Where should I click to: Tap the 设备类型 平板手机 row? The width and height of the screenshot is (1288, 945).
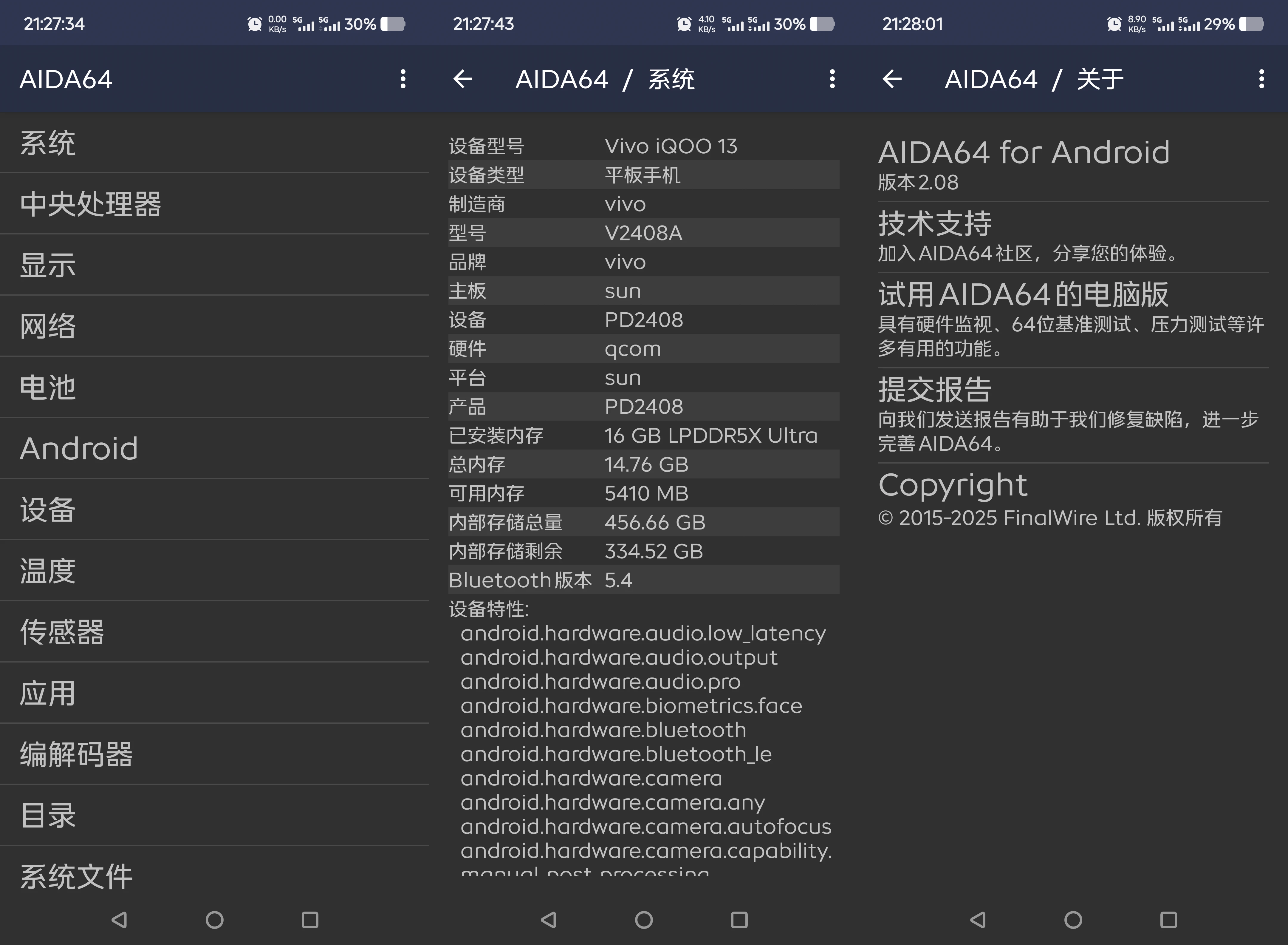pos(644,175)
